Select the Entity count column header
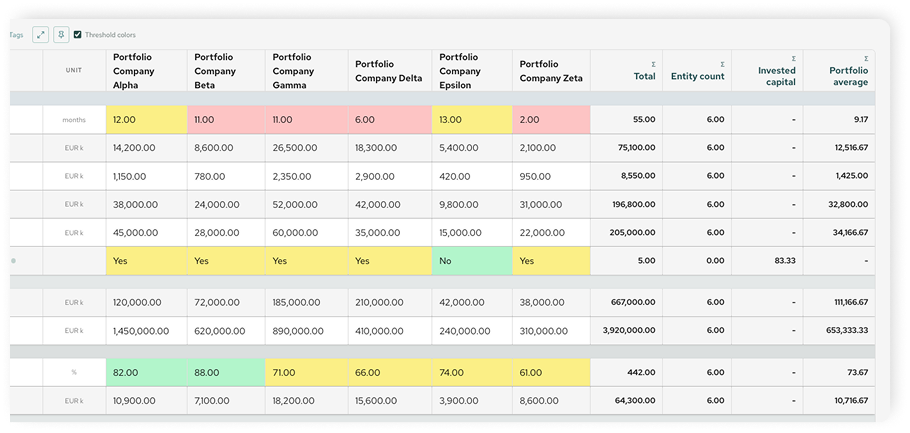 point(697,70)
